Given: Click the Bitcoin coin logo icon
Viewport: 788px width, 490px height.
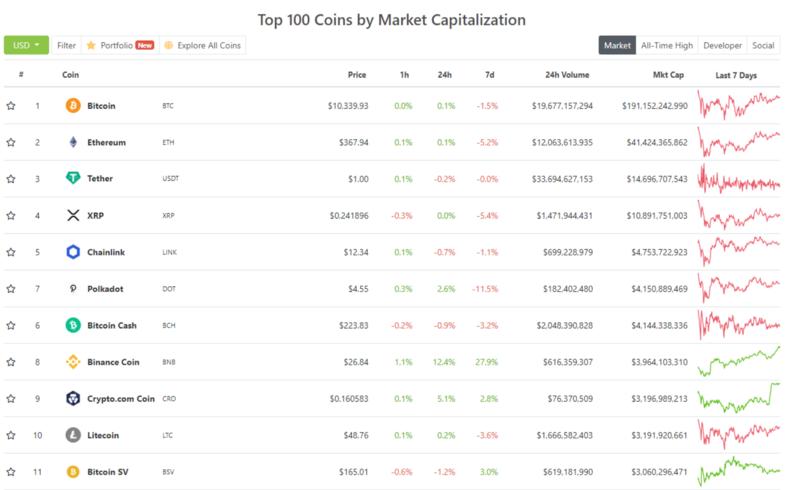Looking at the screenshot, I should pyautogui.click(x=73, y=106).
